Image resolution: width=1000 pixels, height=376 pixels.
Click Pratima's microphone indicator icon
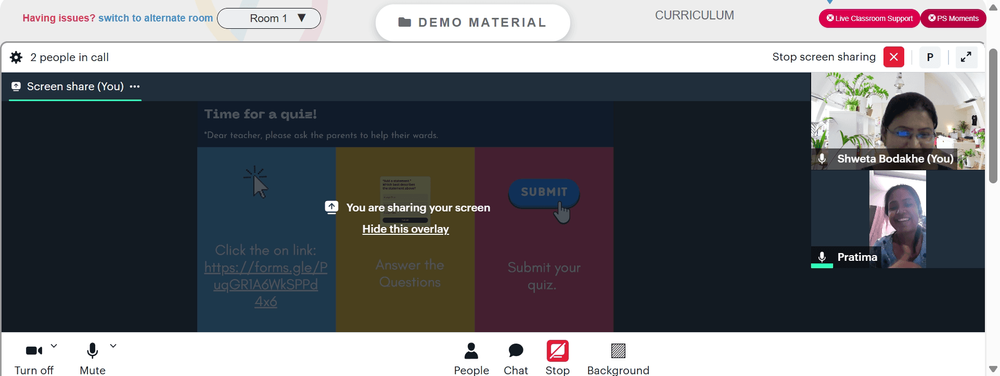pos(822,257)
